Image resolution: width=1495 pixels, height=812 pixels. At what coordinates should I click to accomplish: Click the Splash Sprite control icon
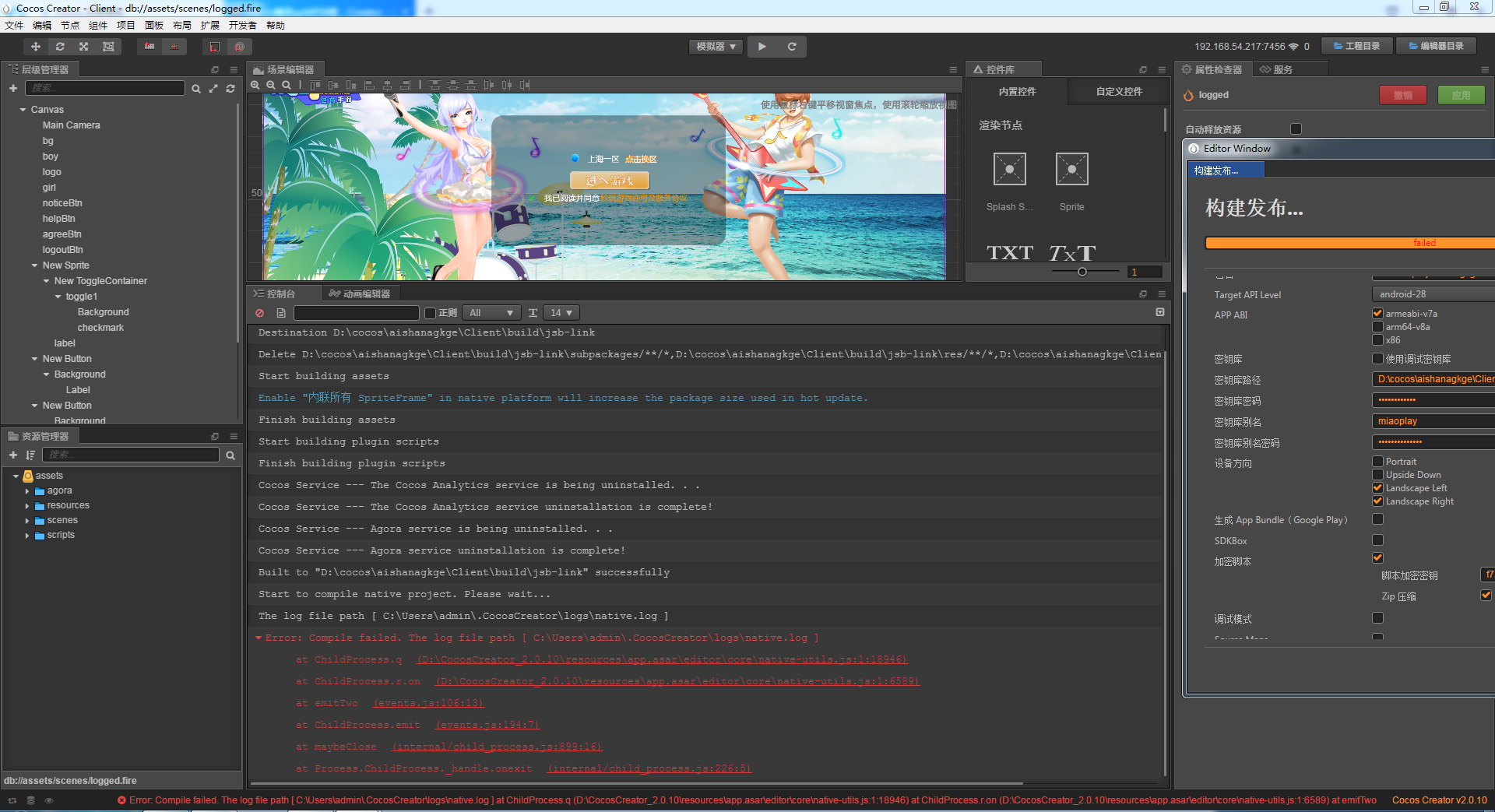pyautogui.click(x=1010, y=169)
